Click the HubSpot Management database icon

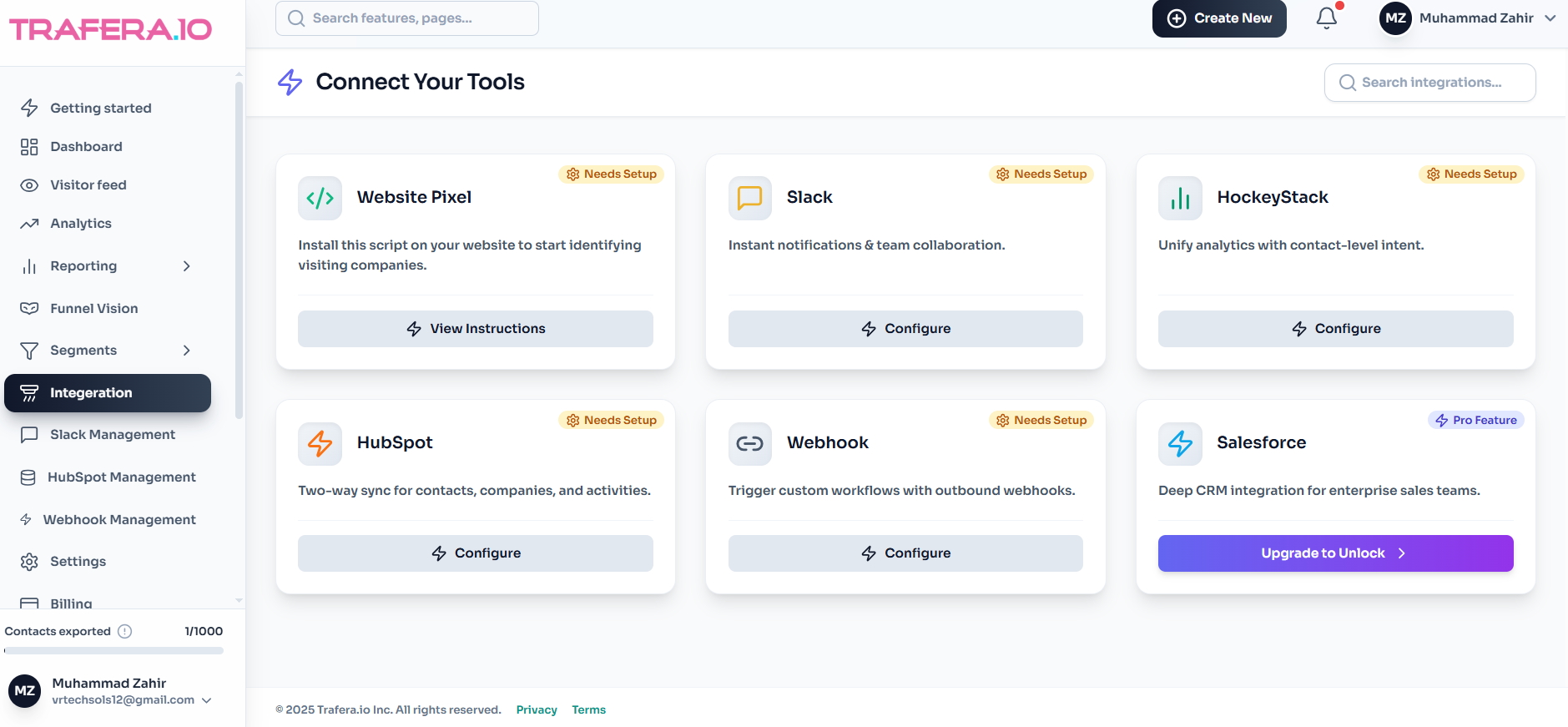pyautogui.click(x=28, y=477)
